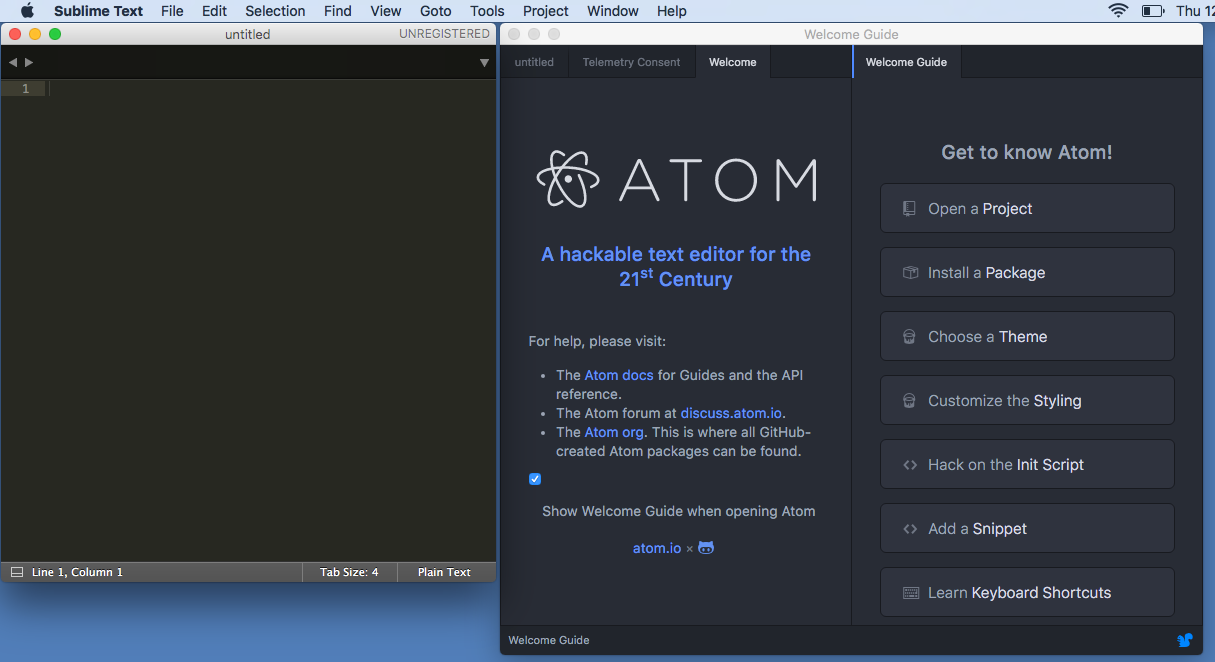Viewport: 1215px width, 662px height.
Task: Open the Goto menu
Action: (x=435, y=11)
